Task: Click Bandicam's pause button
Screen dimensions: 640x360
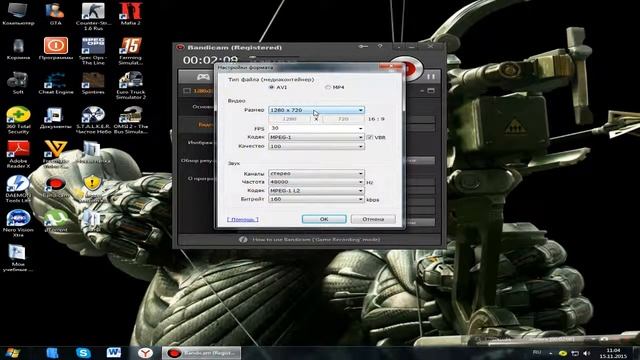Action: click(431, 76)
